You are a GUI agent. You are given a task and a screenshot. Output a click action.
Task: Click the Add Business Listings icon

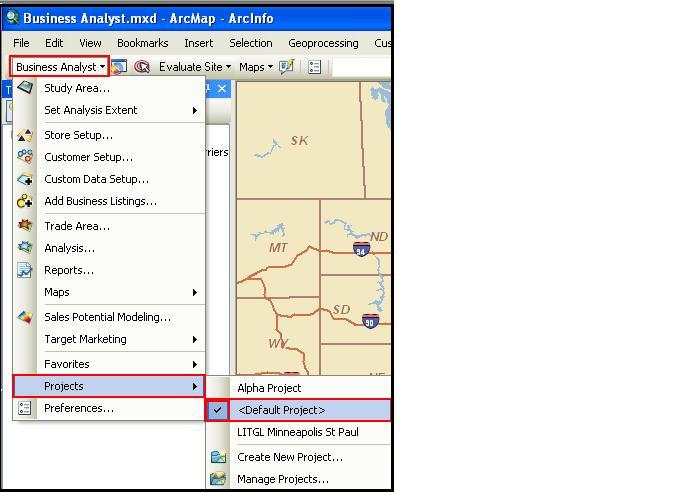click(x=25, y=201)
